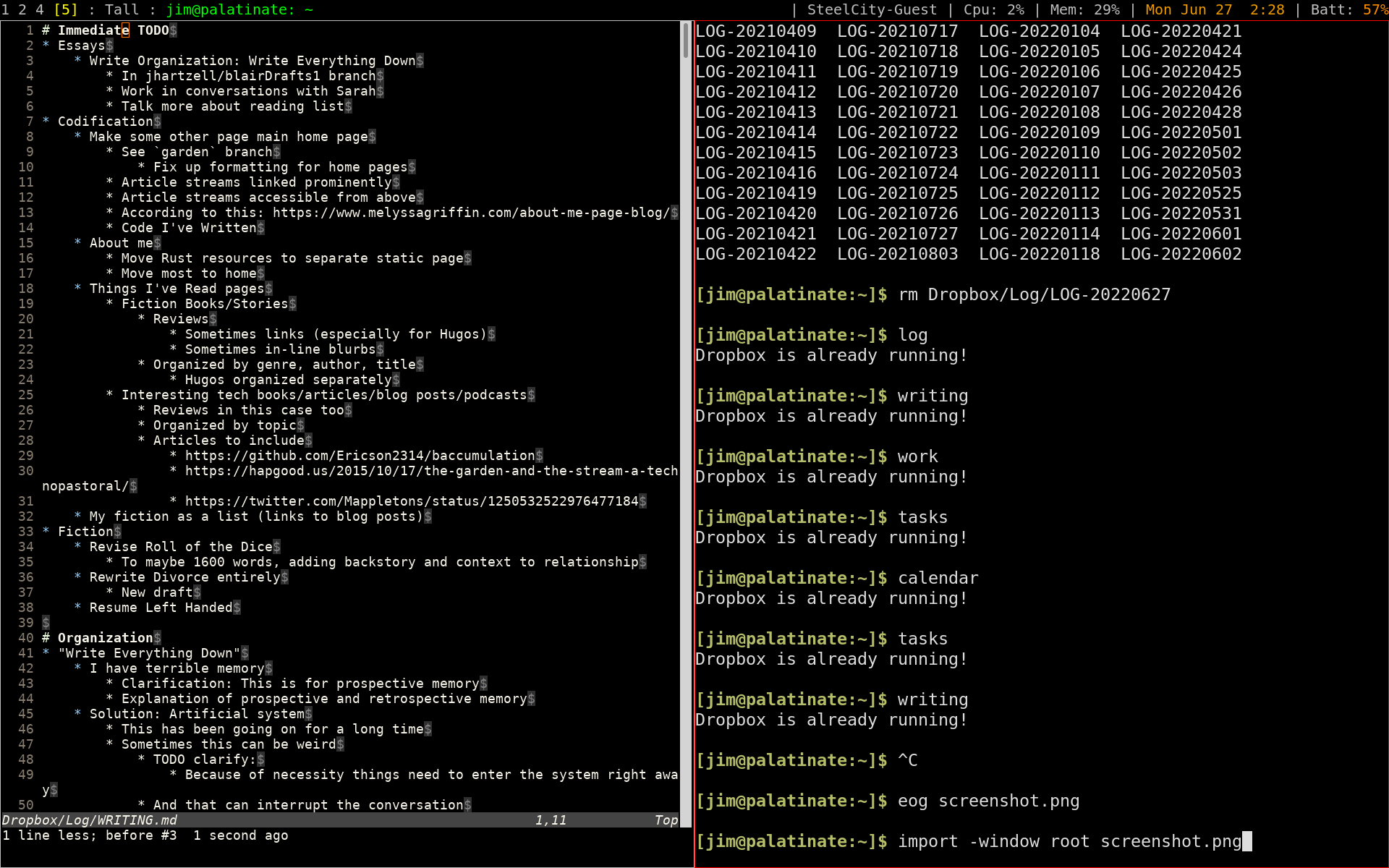The width and height of the screenshot is (1389, 868).
Task: Click the jim@palatinate window title in bar
Action: pos(239,9)
